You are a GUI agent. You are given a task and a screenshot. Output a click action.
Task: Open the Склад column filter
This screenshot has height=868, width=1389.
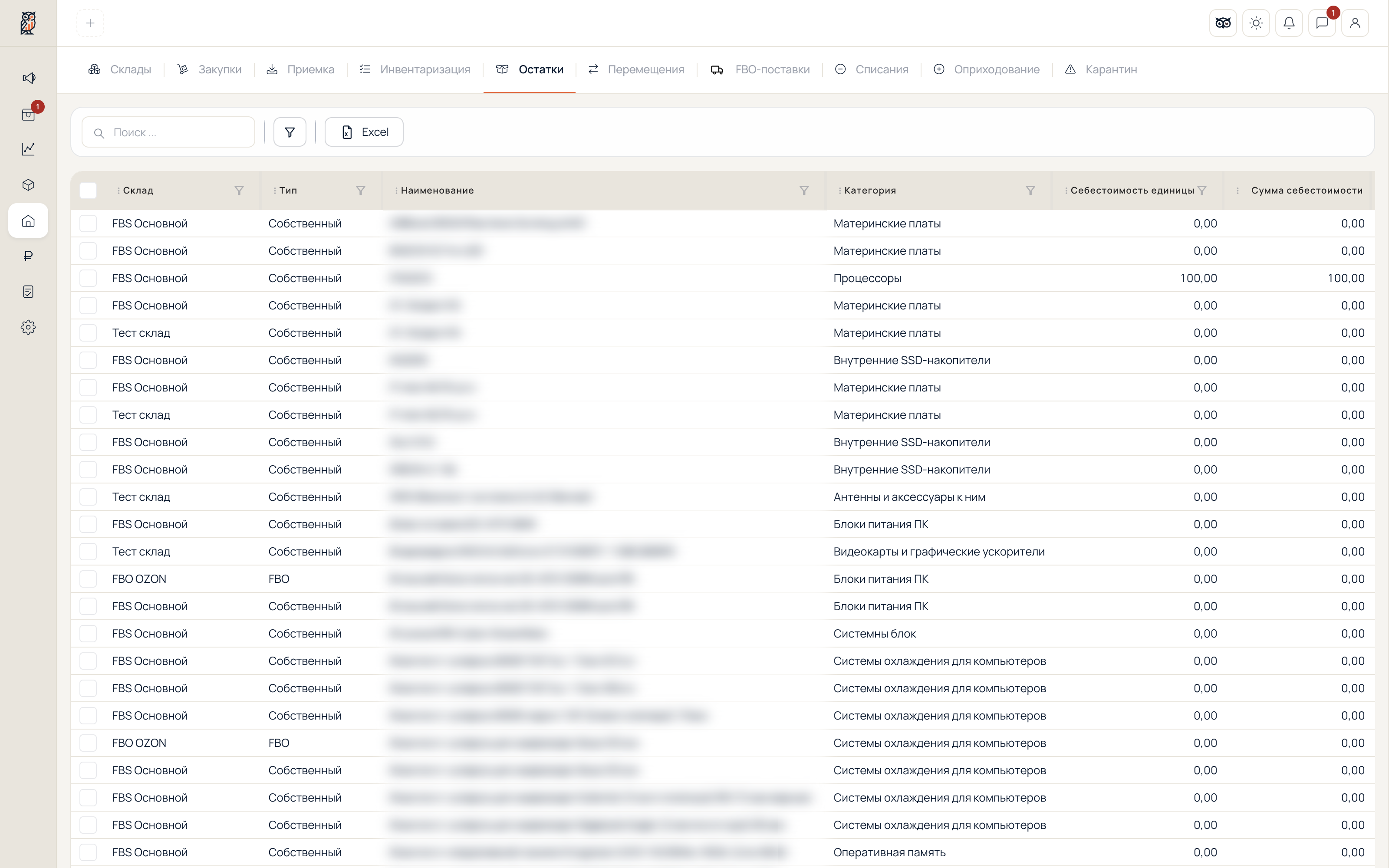pyautogui.click(x=239, y=191)
